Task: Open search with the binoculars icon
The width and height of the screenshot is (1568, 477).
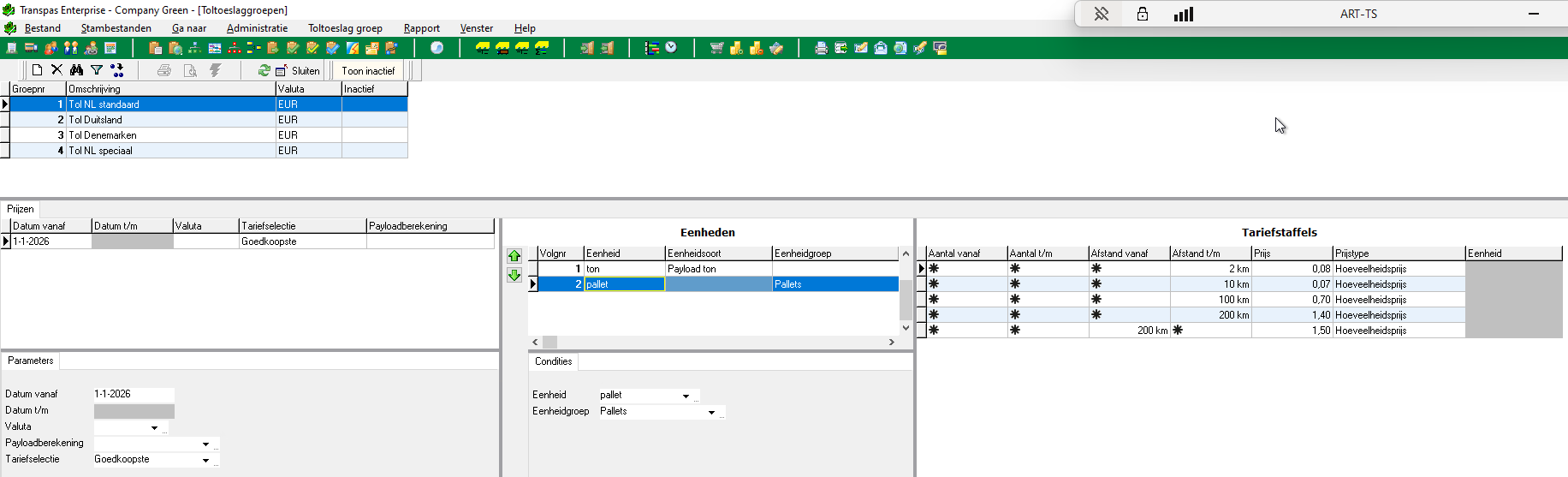Action: tap(76, 70)
